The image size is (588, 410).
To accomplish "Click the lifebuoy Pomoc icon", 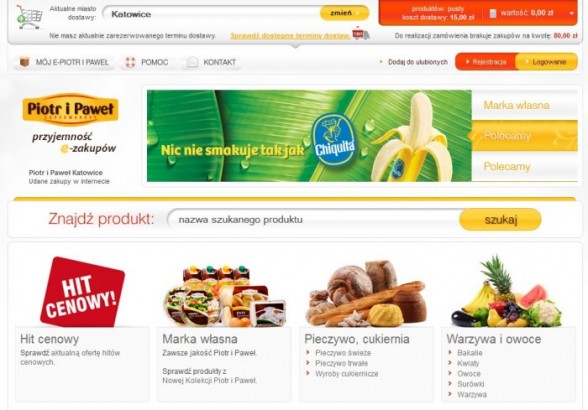I will [130, 62].
